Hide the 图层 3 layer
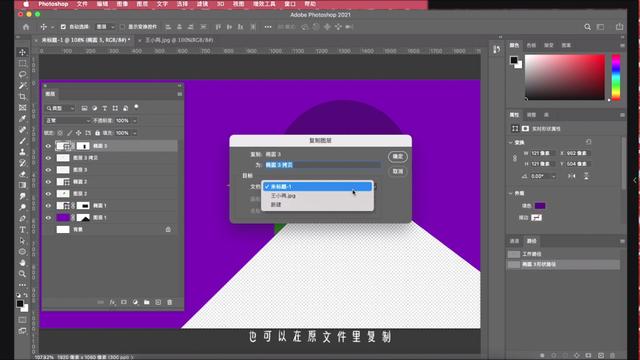Viewport: 640px width, 360px height. [x=48, y=169]
